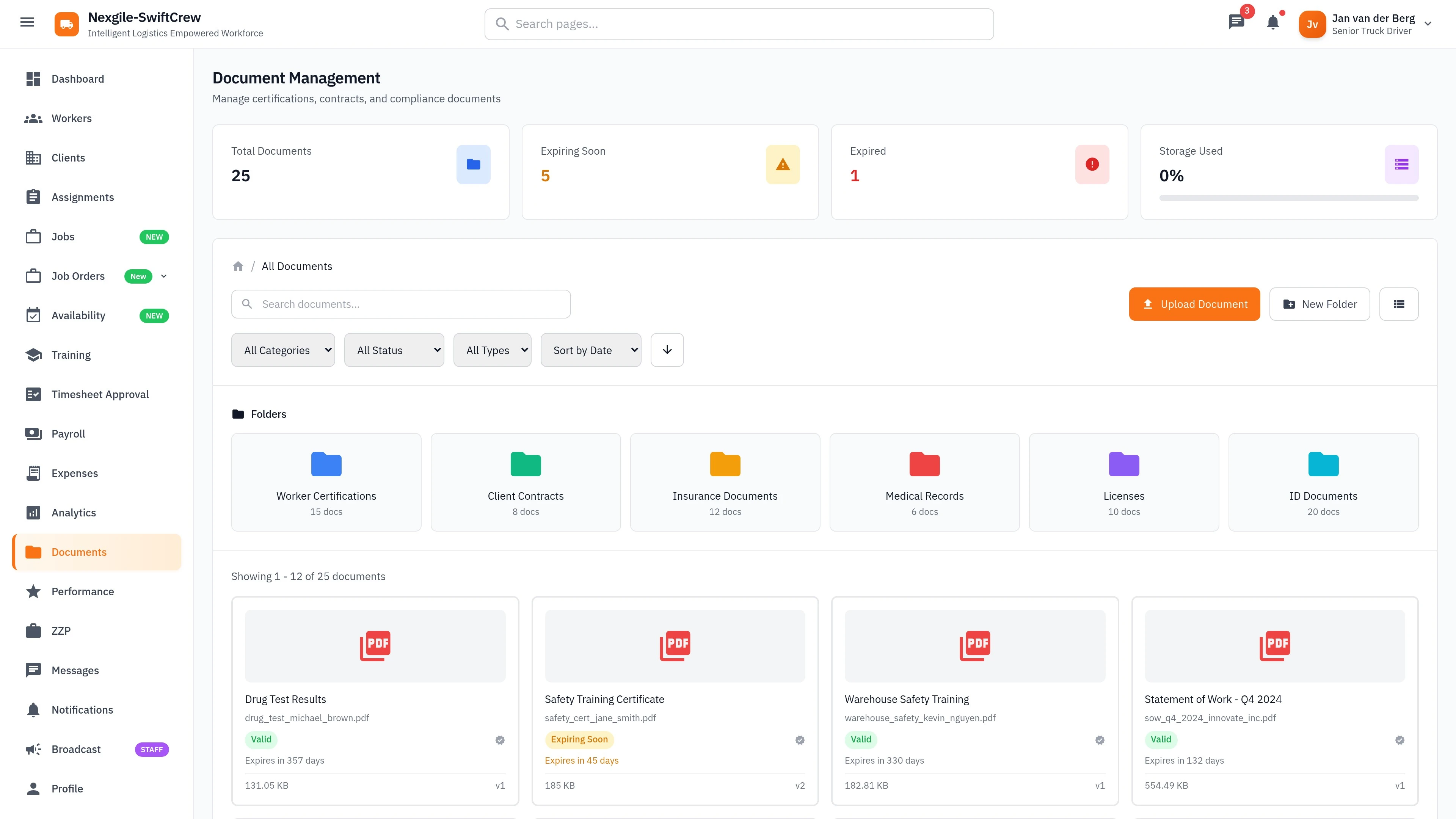Select the Broadcast megaphone icon in sidebar
This screenshot has width=1456, height=819.
click(x=33, y=749)
